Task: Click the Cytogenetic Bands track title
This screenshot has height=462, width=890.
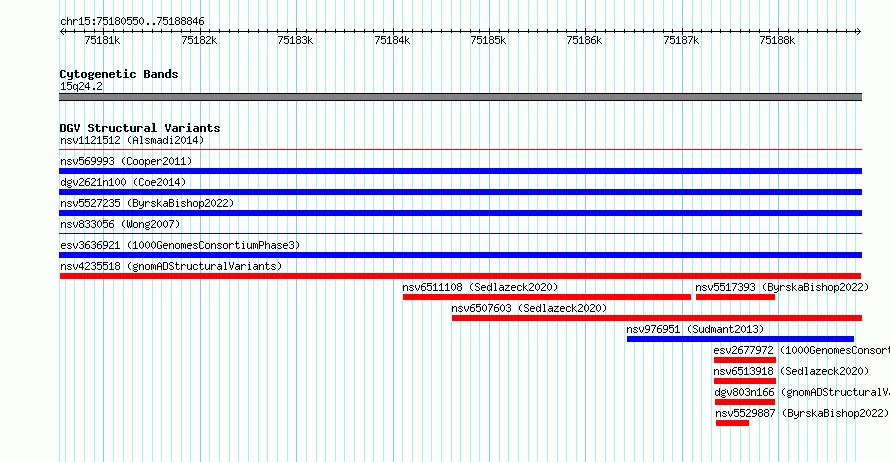Action: (x=119, y=74)
